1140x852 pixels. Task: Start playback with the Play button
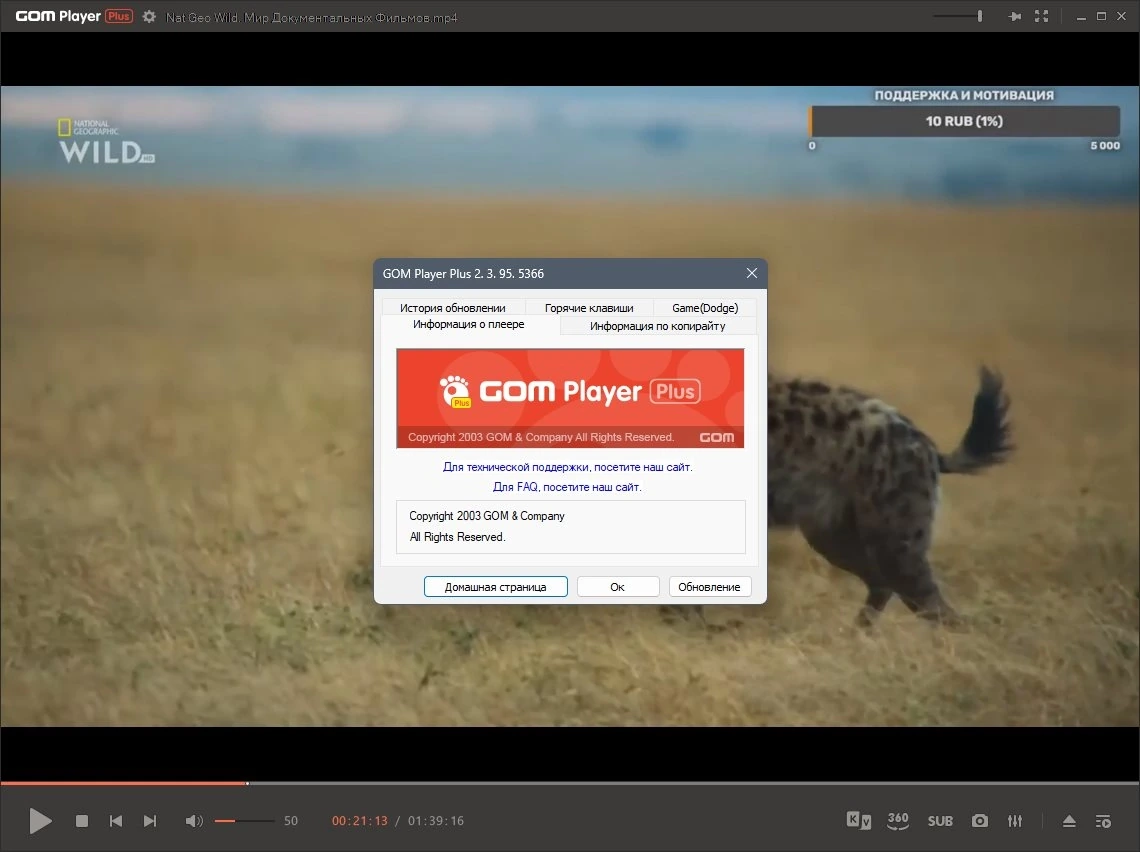[x=40, y=821]
